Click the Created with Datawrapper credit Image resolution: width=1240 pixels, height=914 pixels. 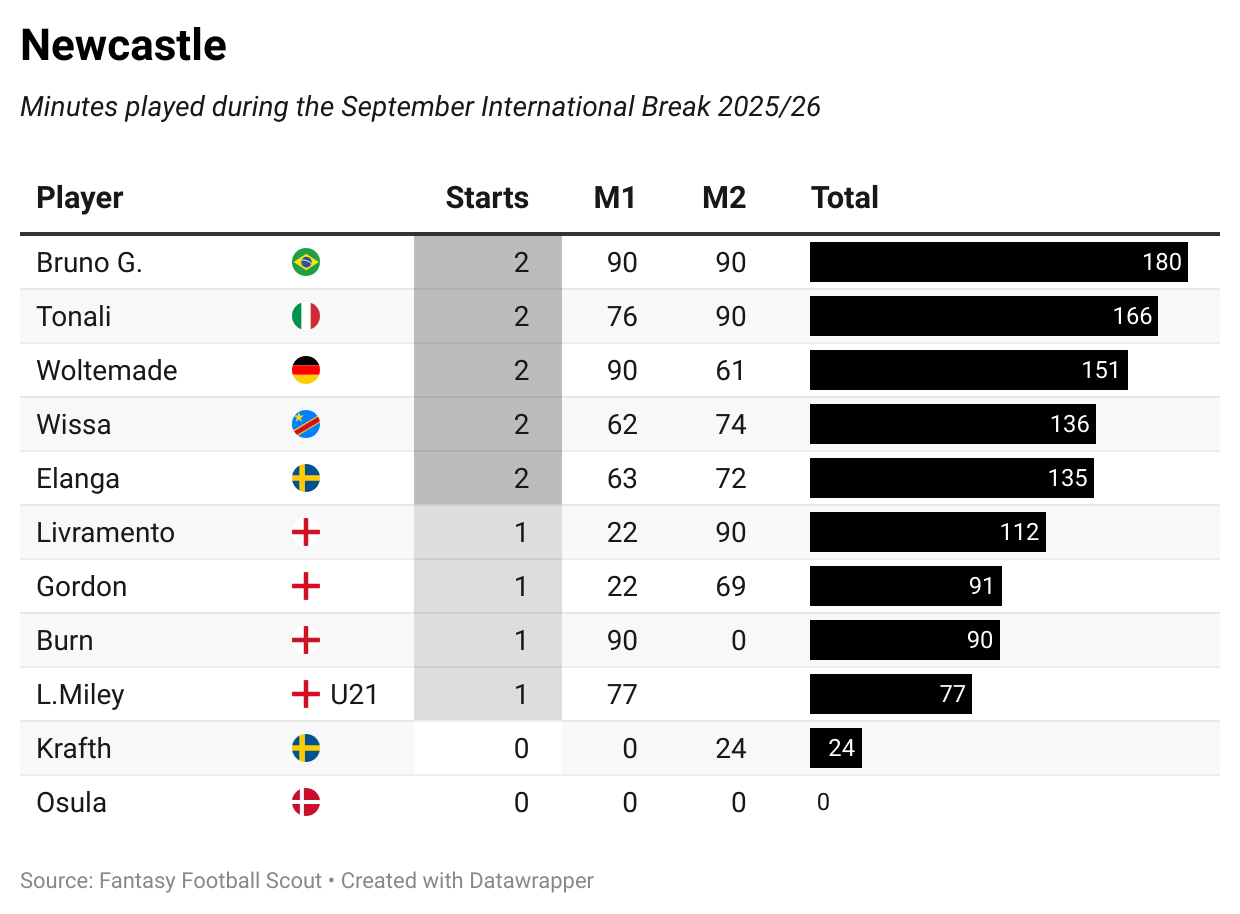(x=467, y=881)
